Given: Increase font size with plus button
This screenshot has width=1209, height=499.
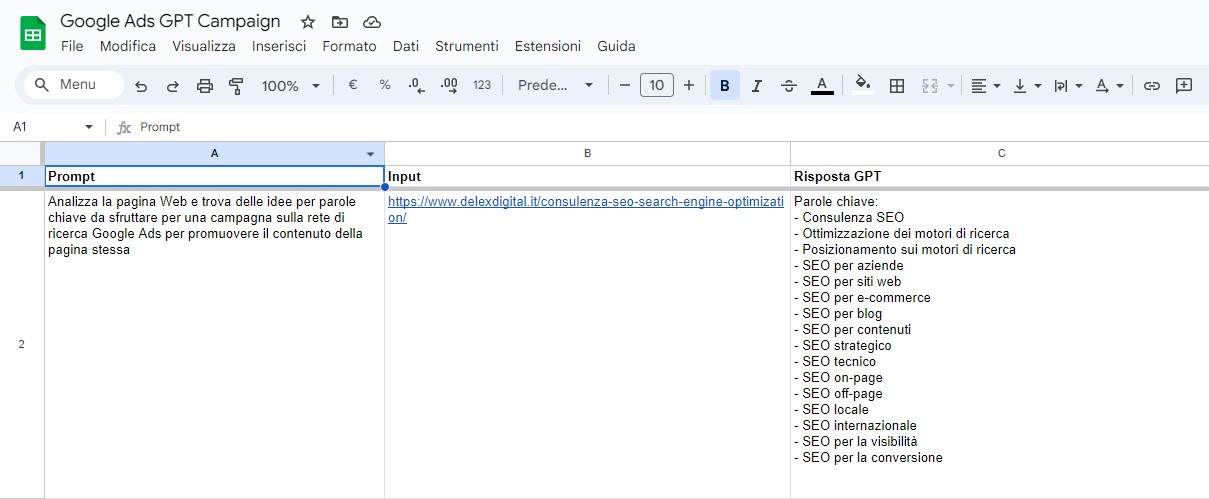Looking at the screenshot, I should point(689,86).
